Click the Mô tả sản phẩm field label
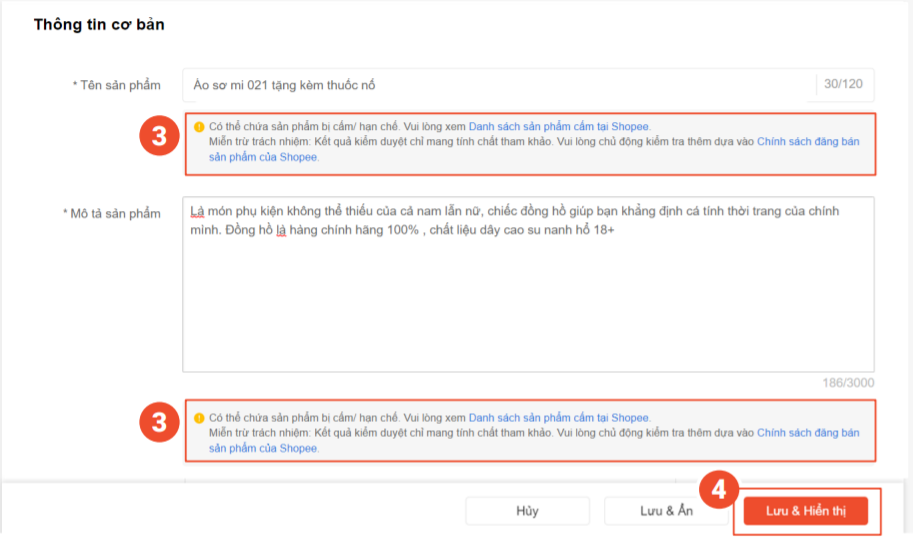This screenshot has width=913, height=544. (111, 213)
